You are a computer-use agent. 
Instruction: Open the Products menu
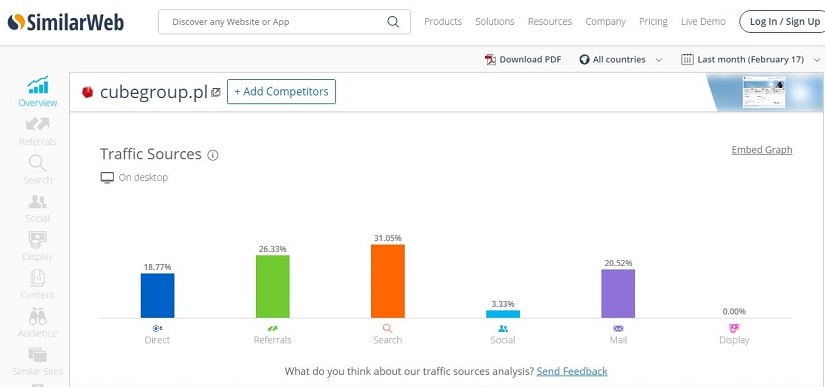(x=443, y=22)
